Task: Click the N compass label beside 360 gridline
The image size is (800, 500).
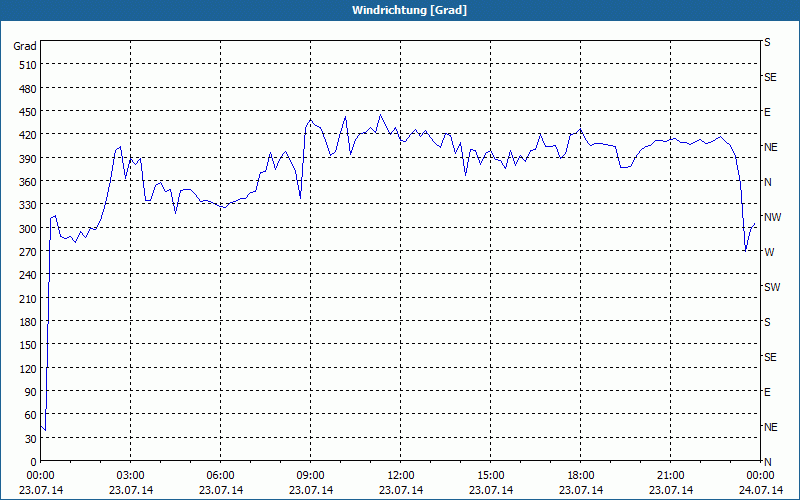Action: click(x=767, y=182)
